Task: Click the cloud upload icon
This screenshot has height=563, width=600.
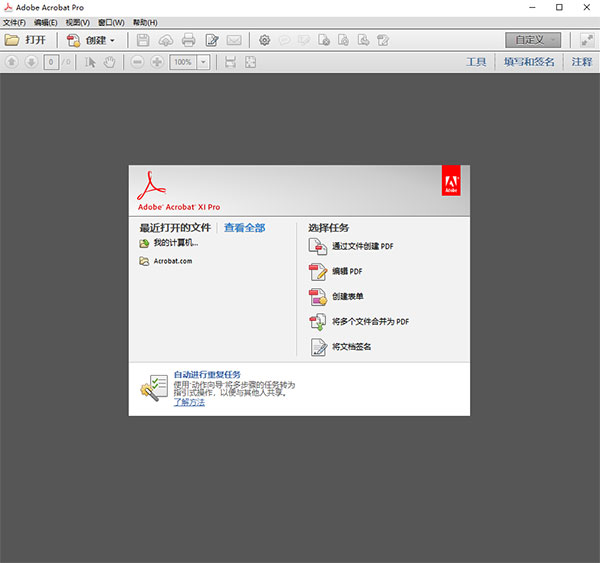Action: [166, 40]
